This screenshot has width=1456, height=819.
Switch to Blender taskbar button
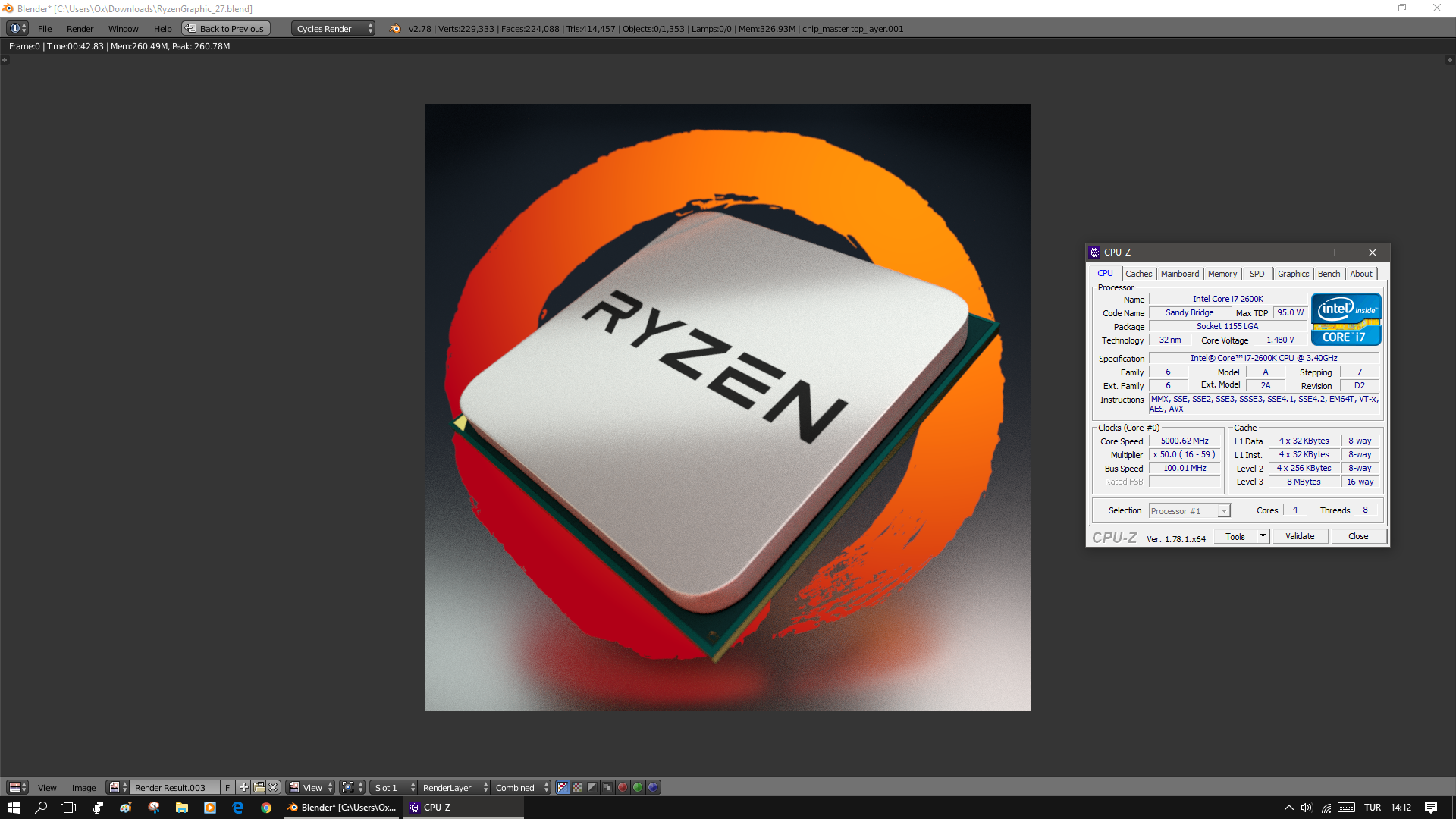pyautogui.click(x=341, y=808)
